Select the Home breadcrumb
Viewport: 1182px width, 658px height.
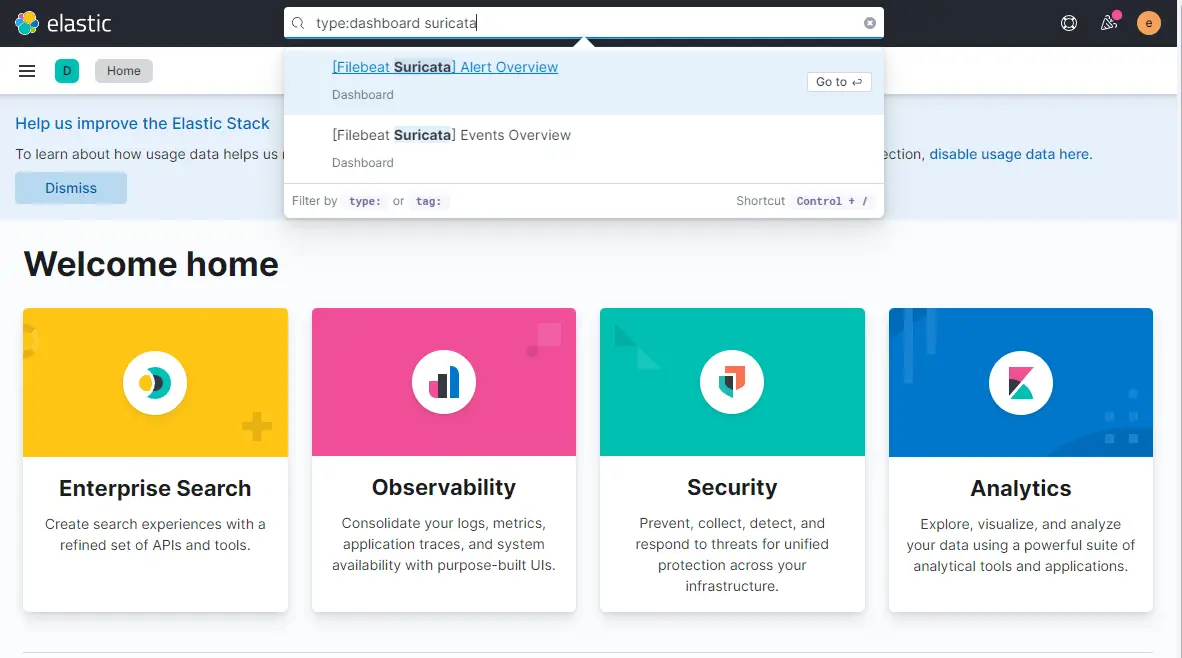click(x=123, y=70)
